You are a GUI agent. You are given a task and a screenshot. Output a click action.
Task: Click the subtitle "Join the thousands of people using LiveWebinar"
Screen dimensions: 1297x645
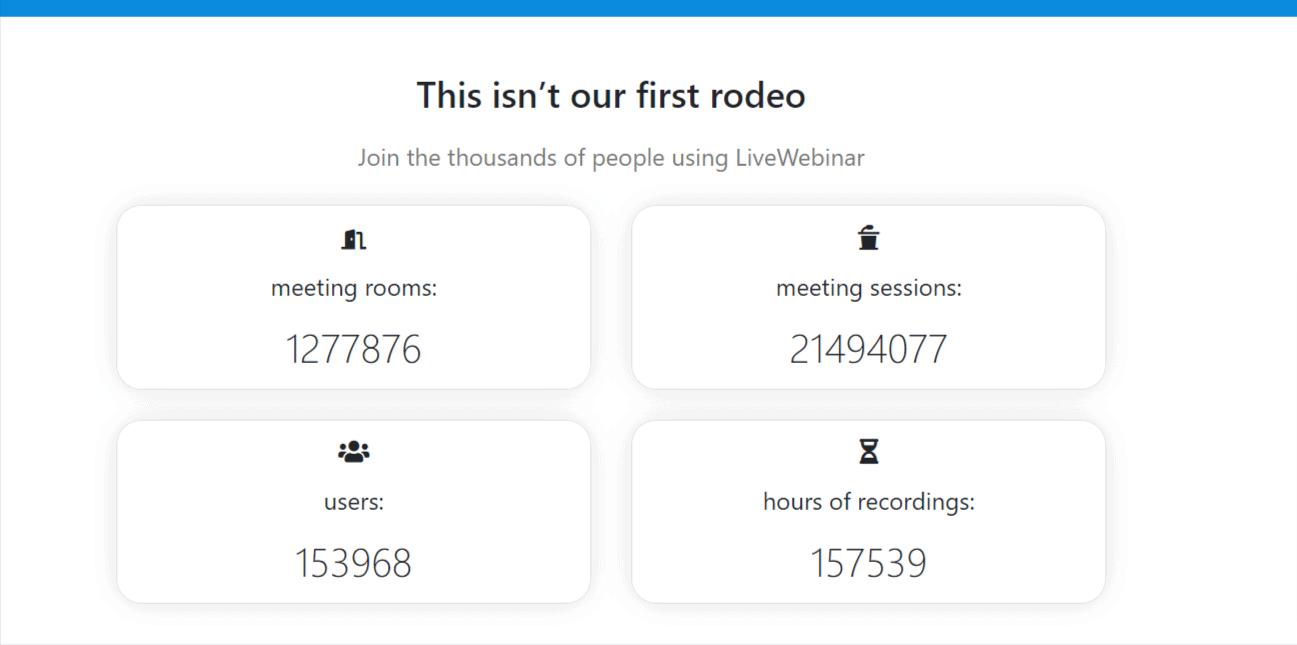click(611, 158)
